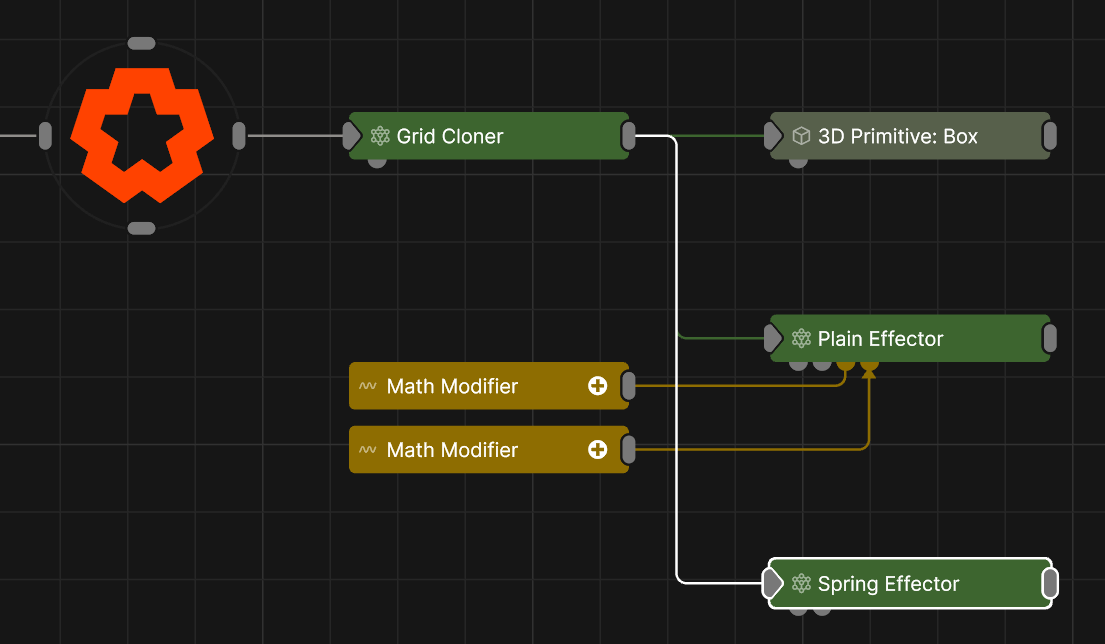Click the wave icon on upper Math Modifier
This screenshot has height=644, width=1105.
pos(368,386)
